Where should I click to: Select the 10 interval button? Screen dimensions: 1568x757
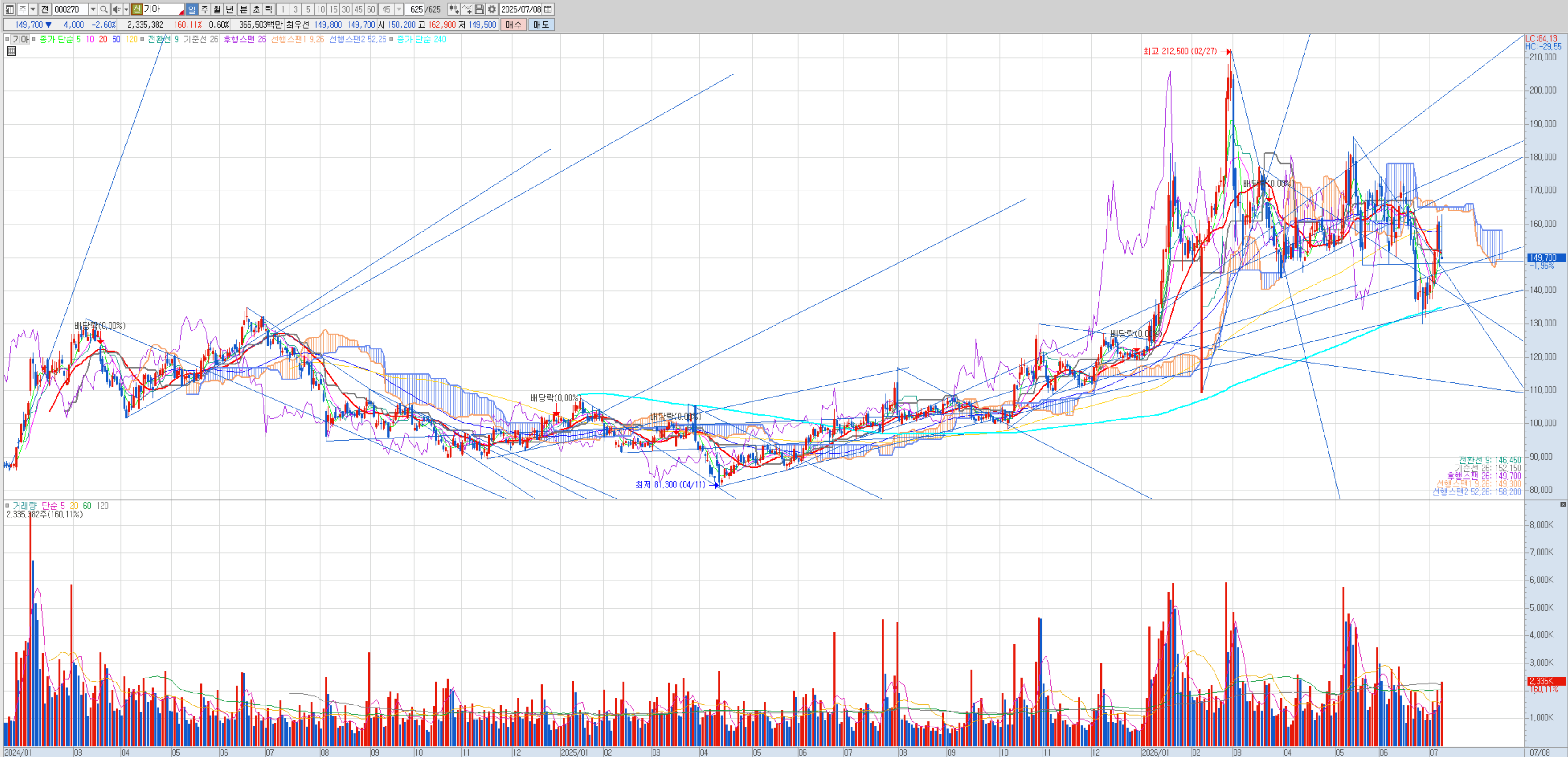321,9
